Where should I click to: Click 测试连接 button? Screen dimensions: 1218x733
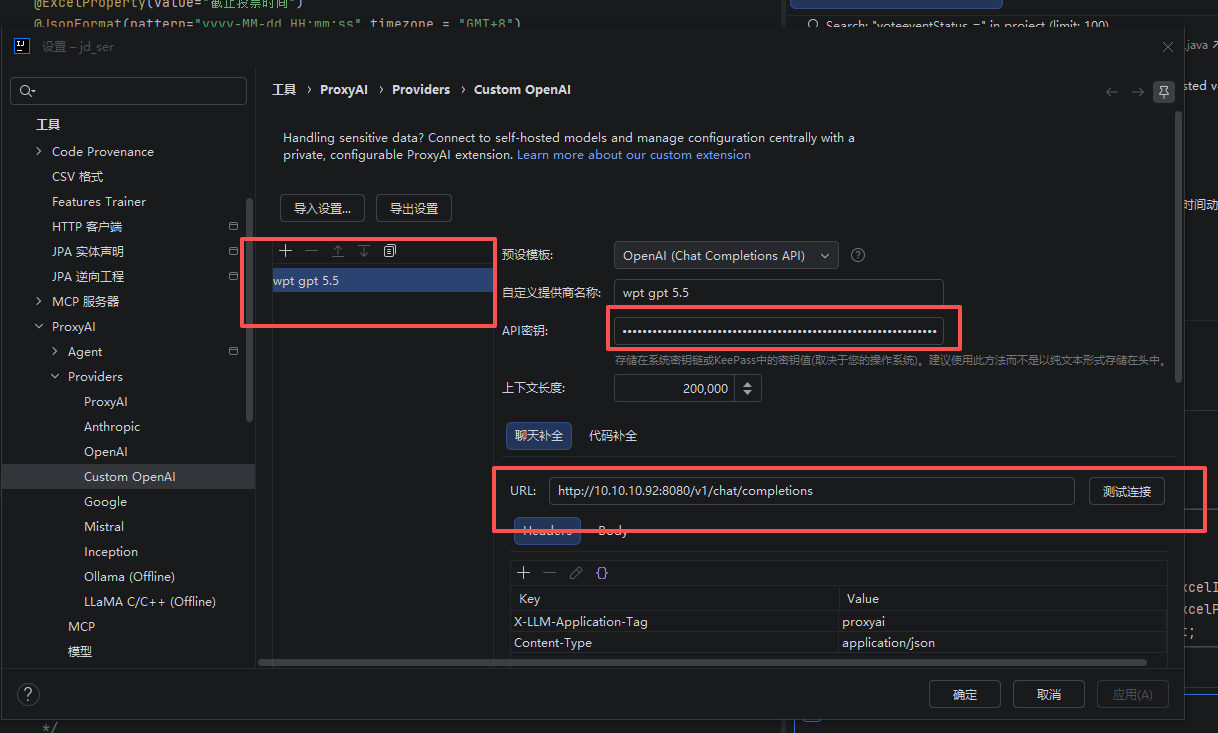point(1127,491)
